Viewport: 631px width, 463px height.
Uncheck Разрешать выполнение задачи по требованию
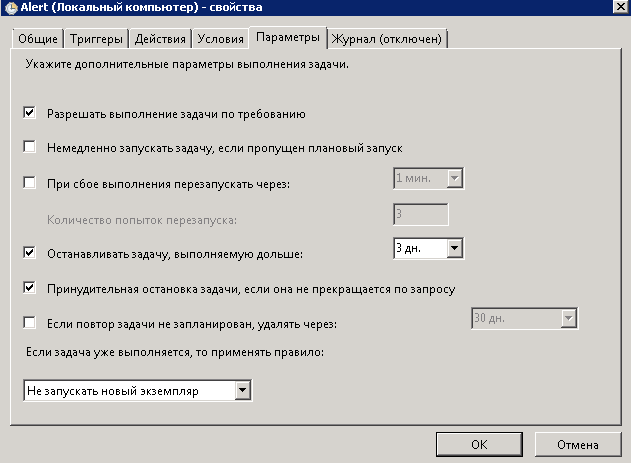[x=29, y=112]
